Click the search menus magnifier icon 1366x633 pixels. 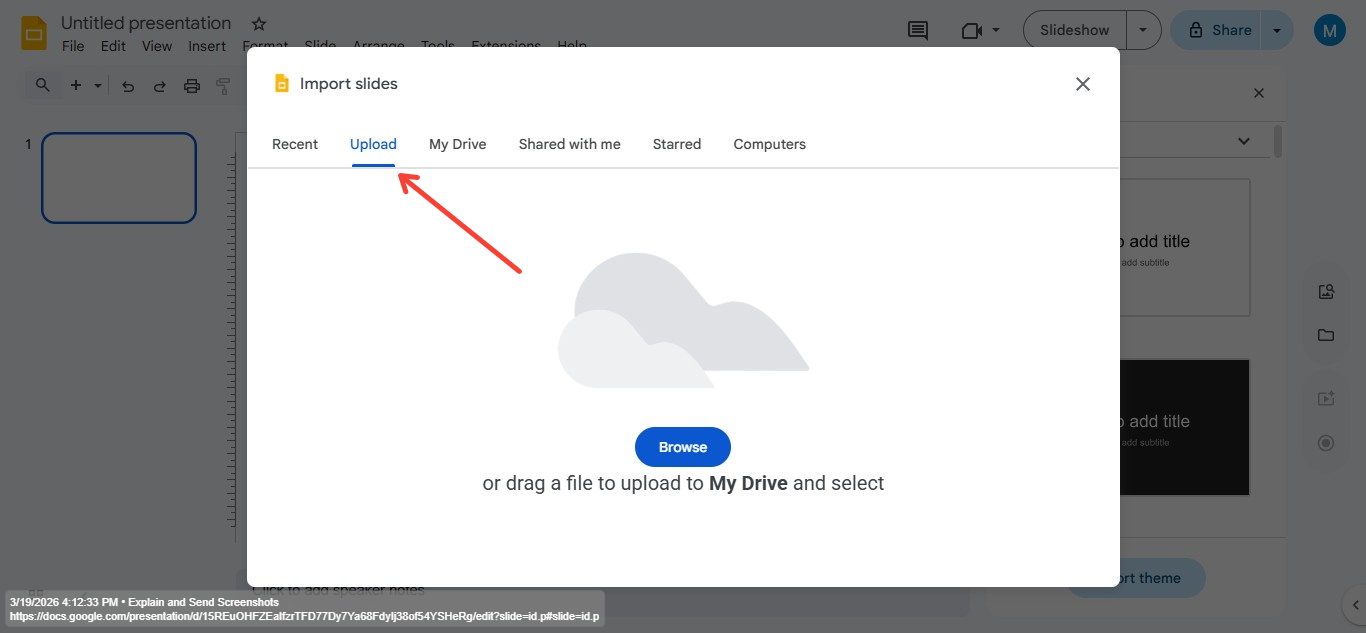(43, 86)
